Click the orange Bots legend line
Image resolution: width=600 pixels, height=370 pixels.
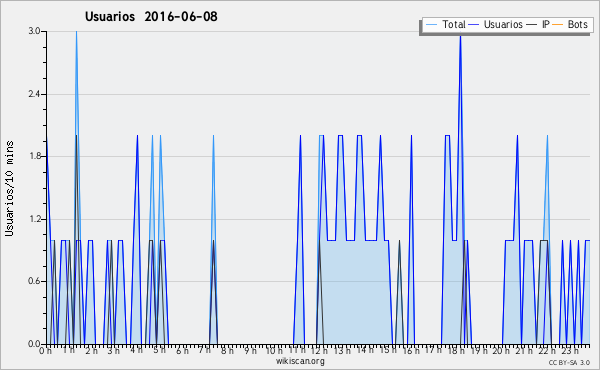(x=558, y=25)
